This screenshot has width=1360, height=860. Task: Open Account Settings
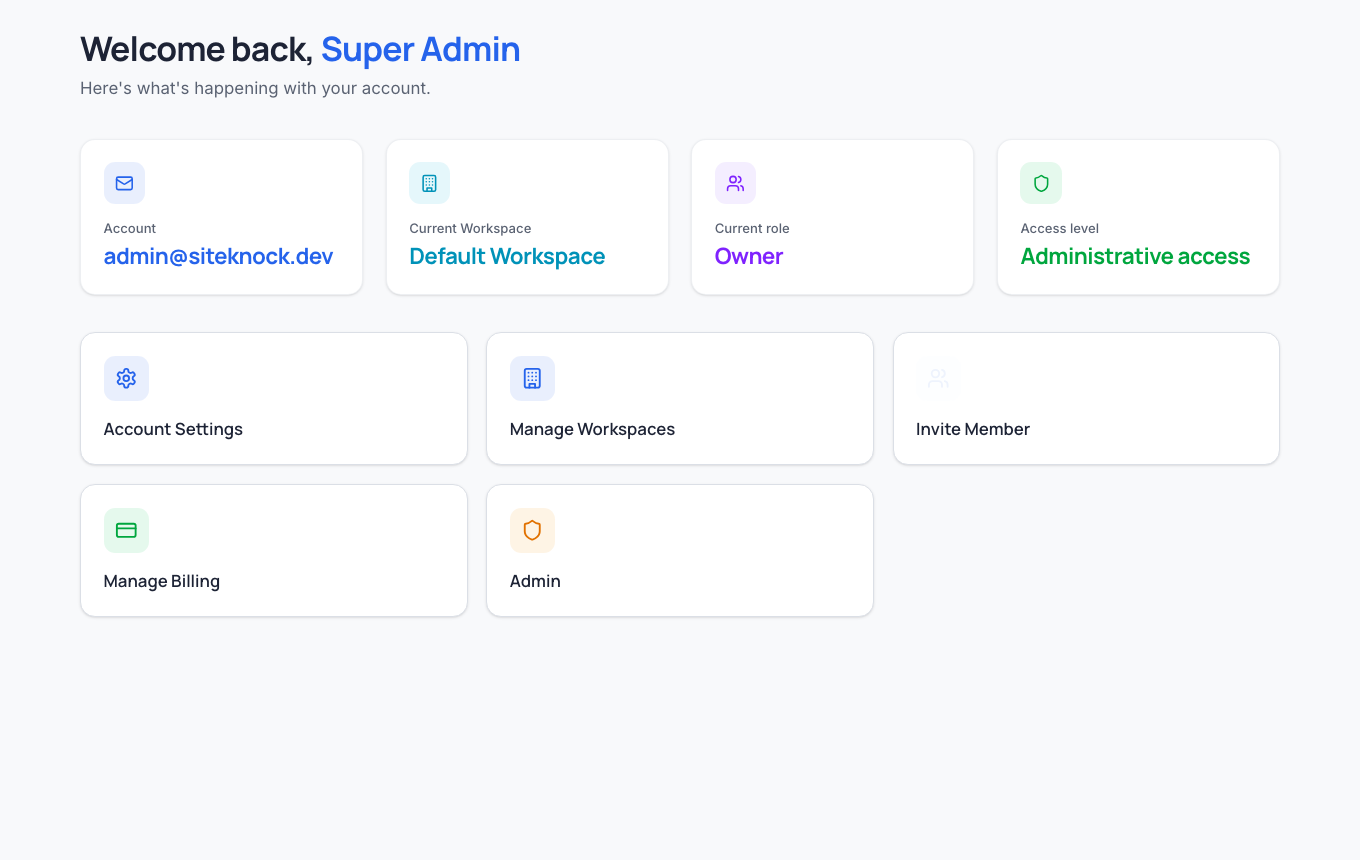274,398
